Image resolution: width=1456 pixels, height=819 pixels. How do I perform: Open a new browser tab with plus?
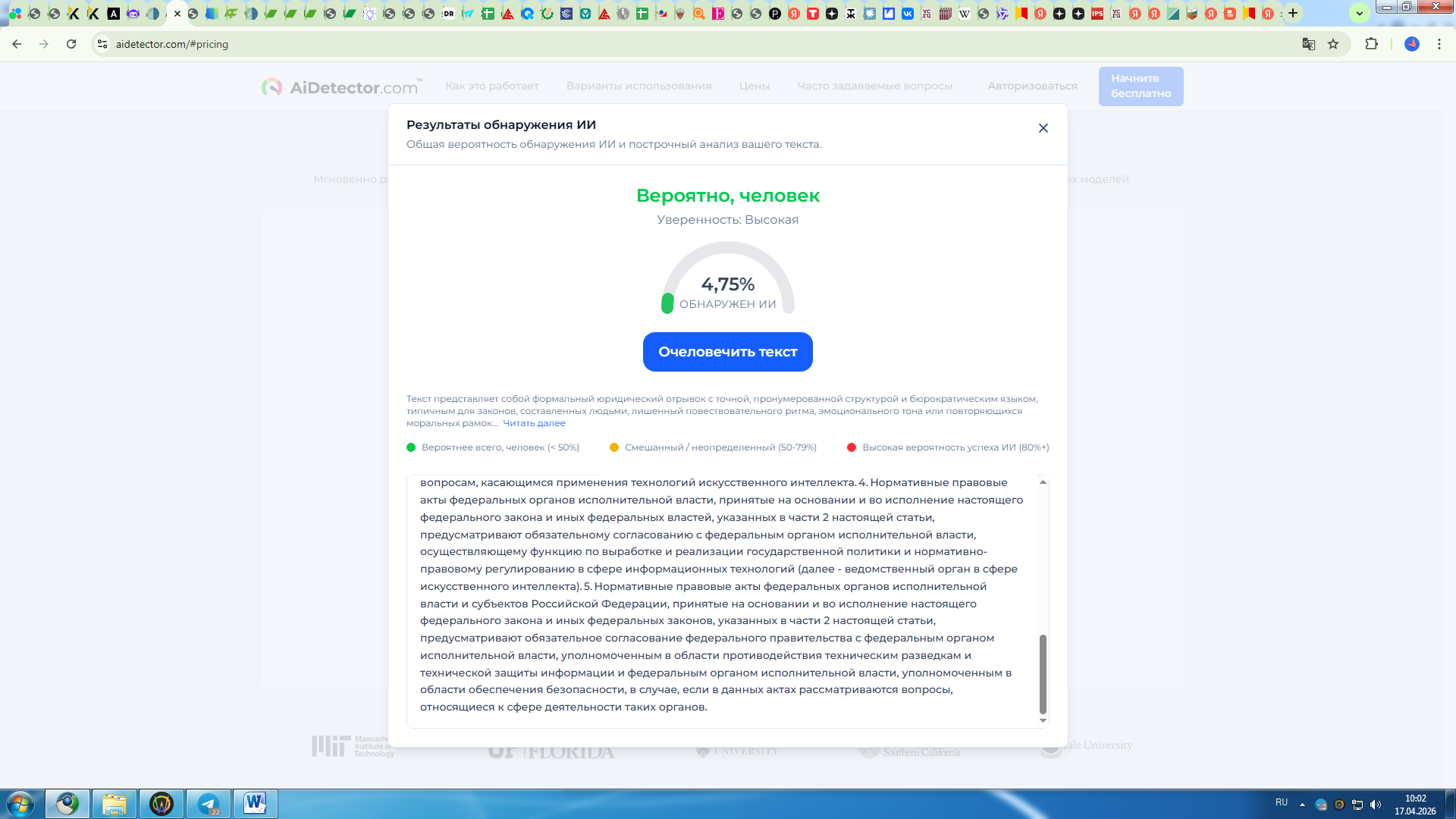(1293, 13)
